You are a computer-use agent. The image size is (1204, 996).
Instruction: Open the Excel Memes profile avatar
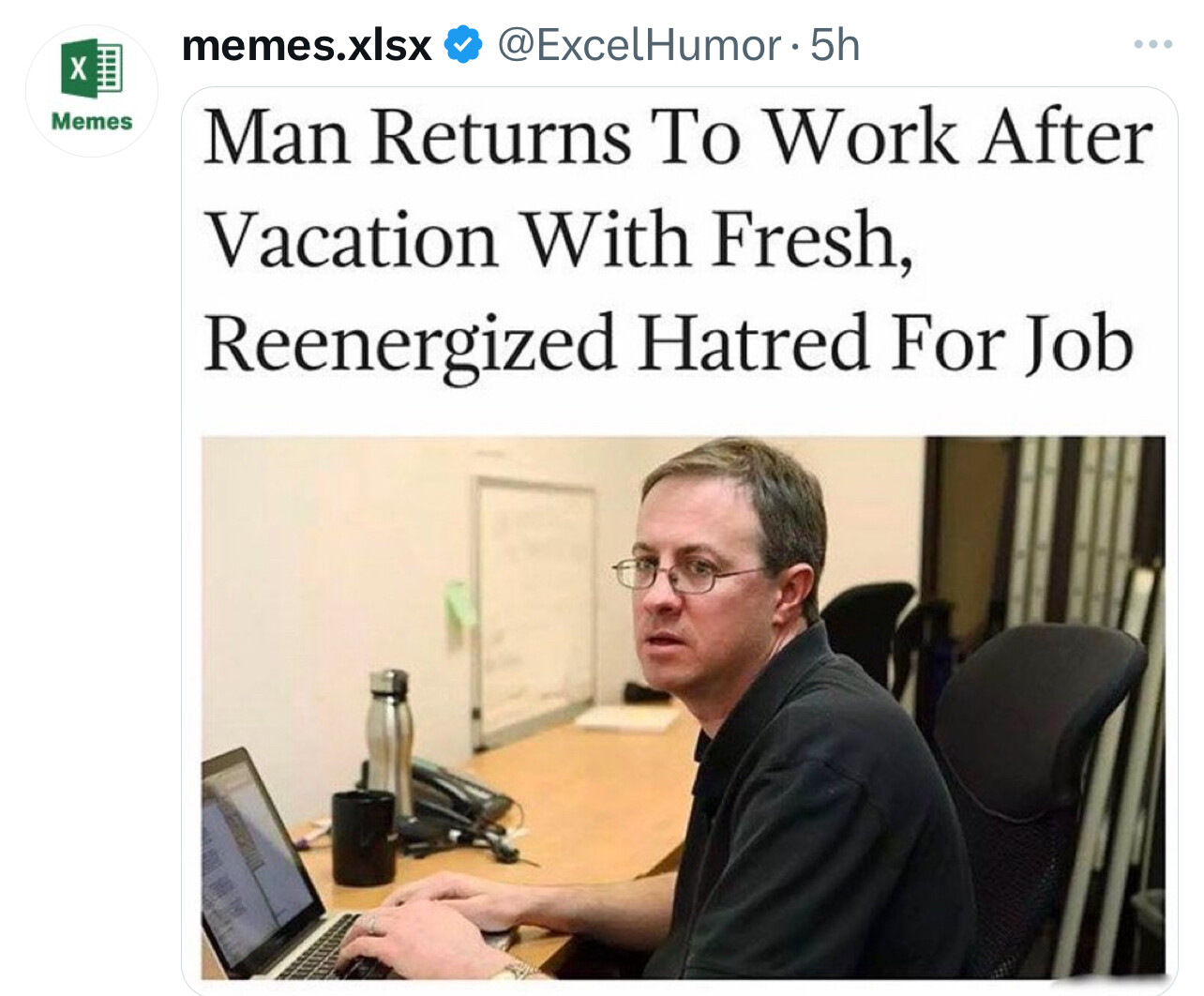92,90
